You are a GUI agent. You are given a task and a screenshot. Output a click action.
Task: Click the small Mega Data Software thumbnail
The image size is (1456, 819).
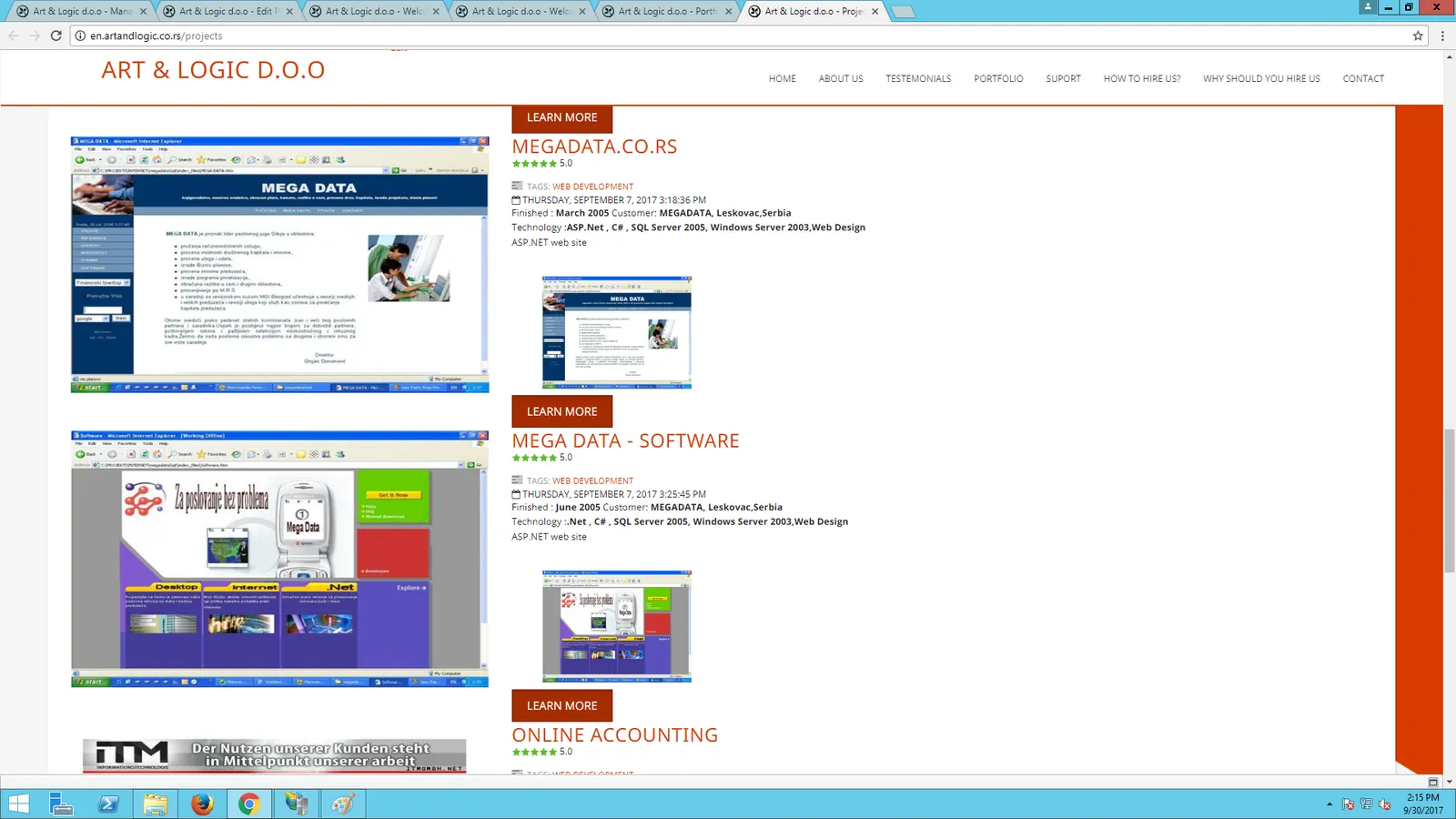pos(617,626)
